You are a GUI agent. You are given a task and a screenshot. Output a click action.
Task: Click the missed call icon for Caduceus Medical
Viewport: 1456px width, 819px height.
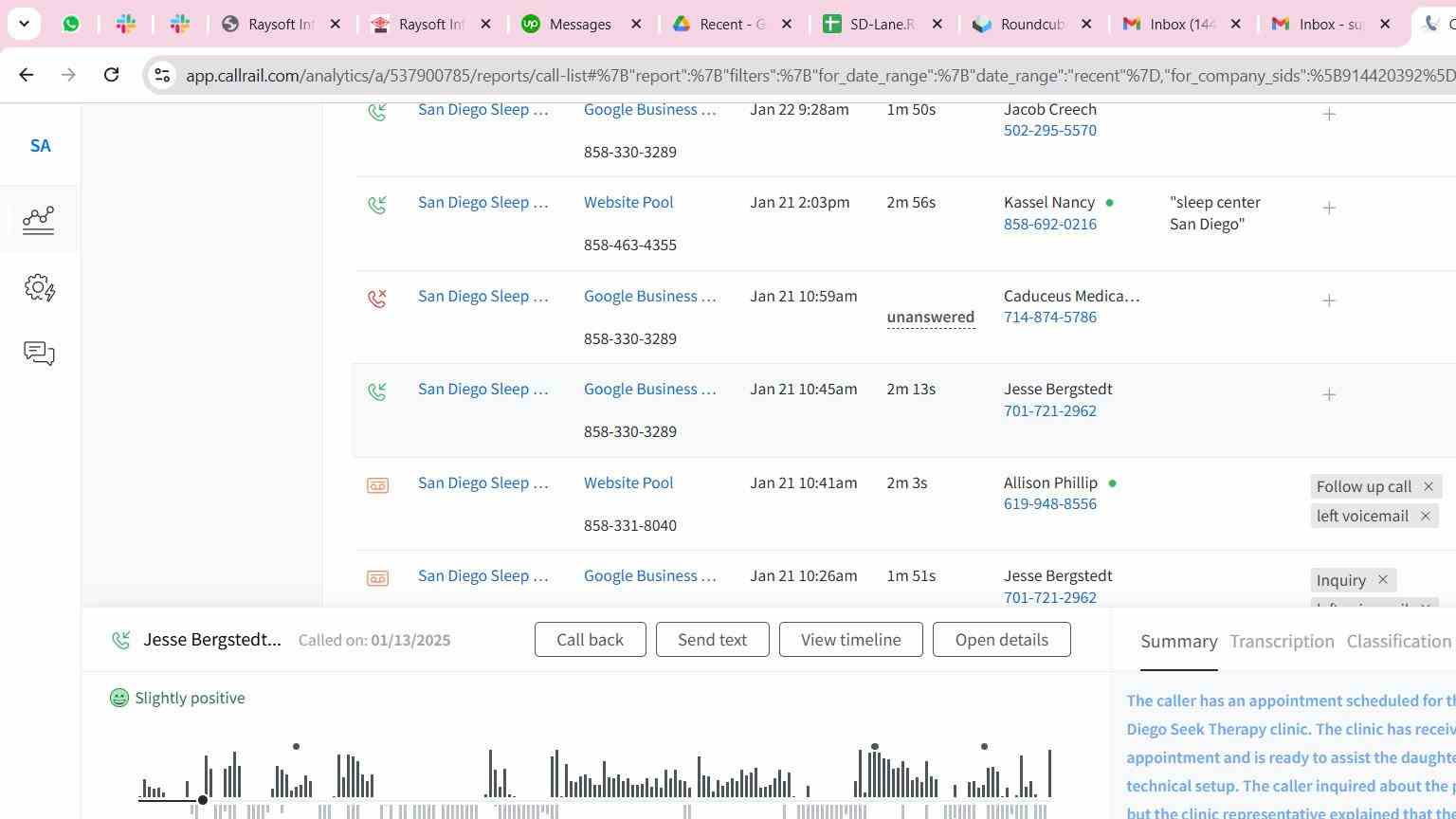[x=377, y=299]
